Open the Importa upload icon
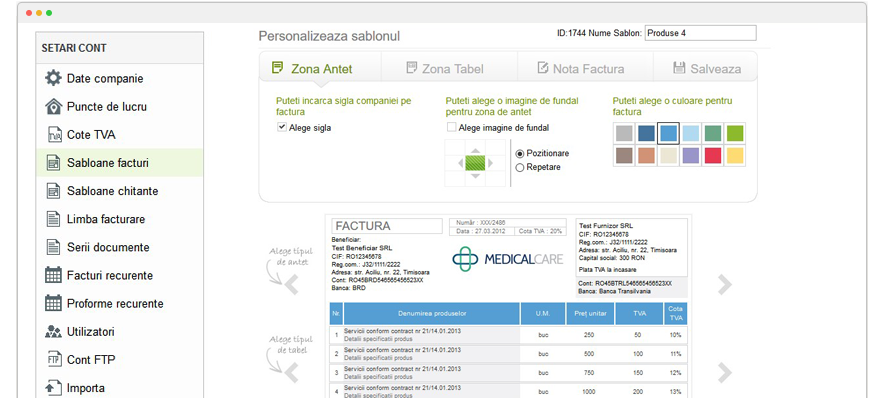 (53, 388)
